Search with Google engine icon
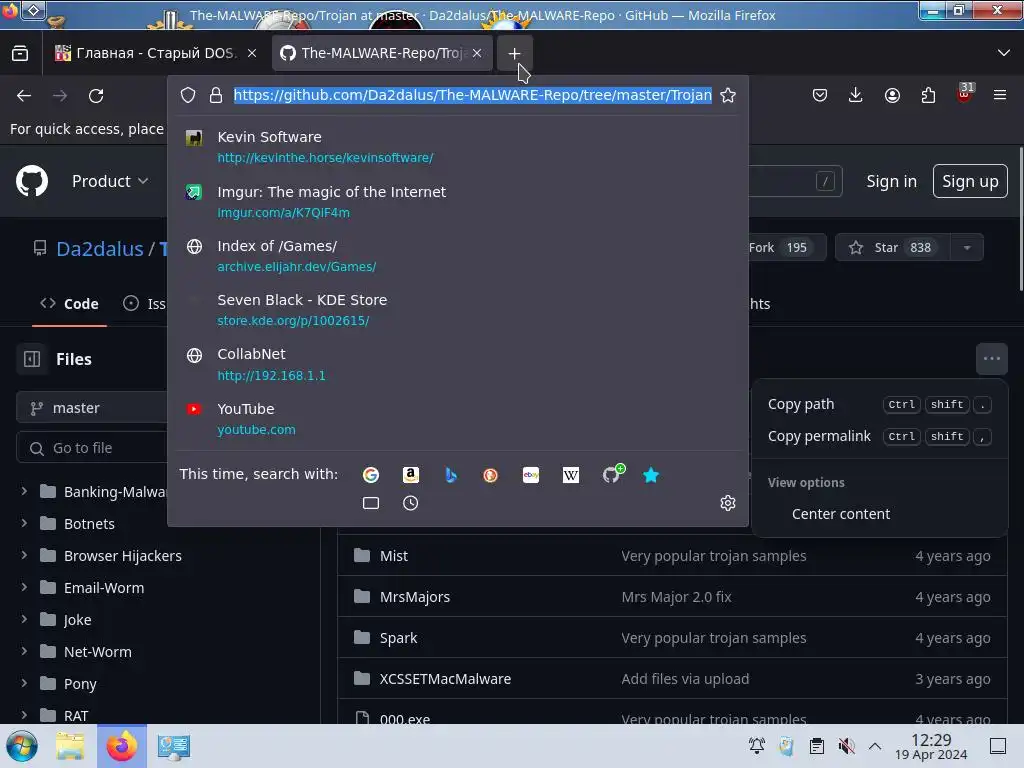Image resolution: width=1024 pixels, height=768 pixels. (x=371, y=475)
